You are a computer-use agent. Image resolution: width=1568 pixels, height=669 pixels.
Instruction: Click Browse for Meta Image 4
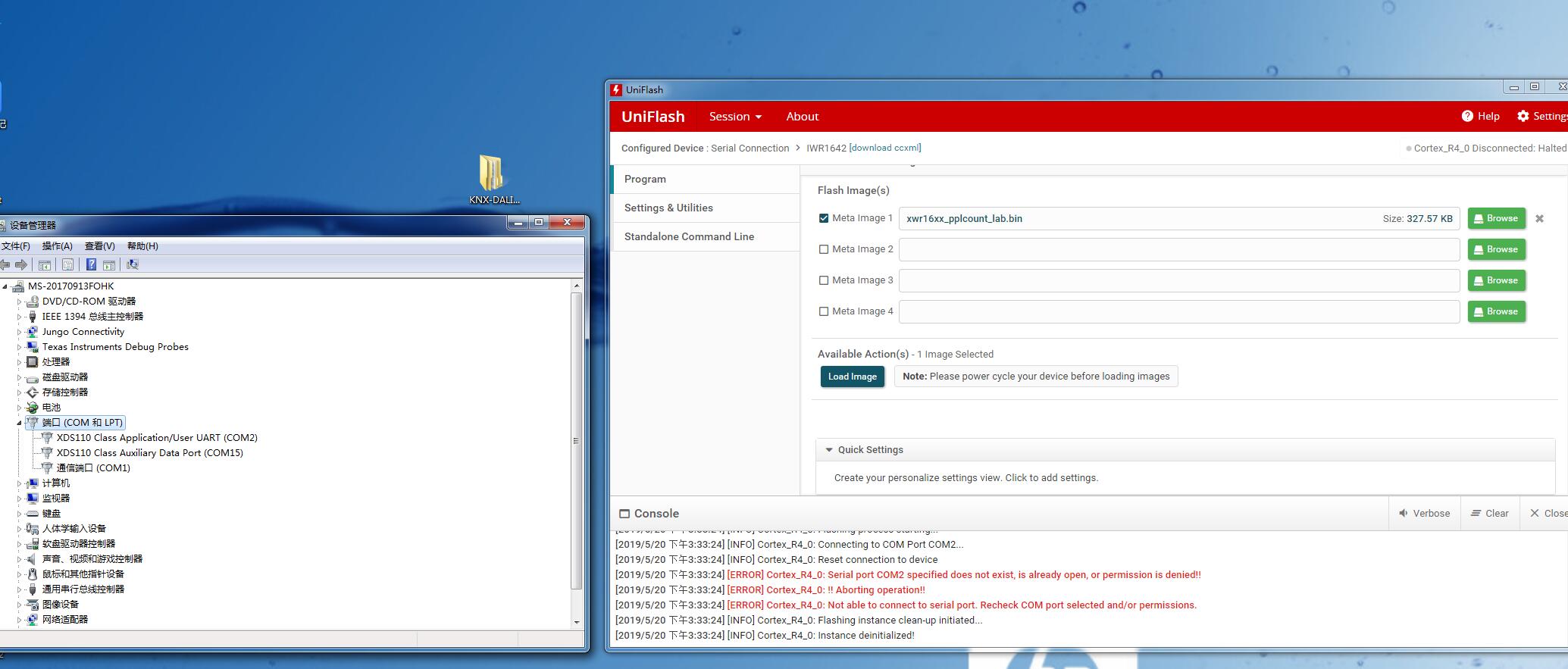1496,311
